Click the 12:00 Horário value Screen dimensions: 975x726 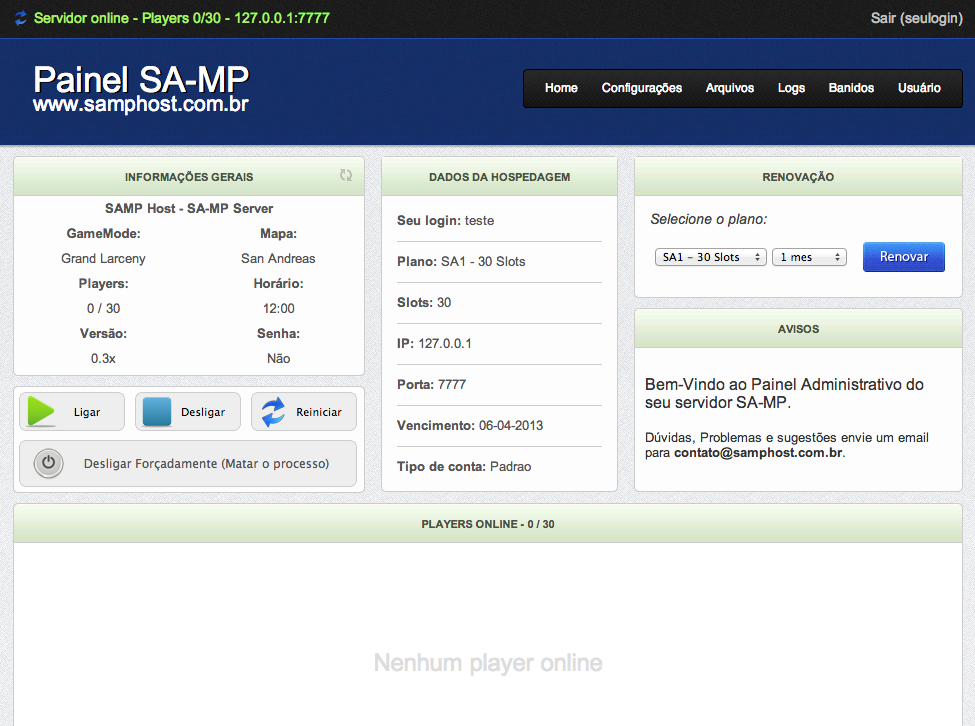279,308
